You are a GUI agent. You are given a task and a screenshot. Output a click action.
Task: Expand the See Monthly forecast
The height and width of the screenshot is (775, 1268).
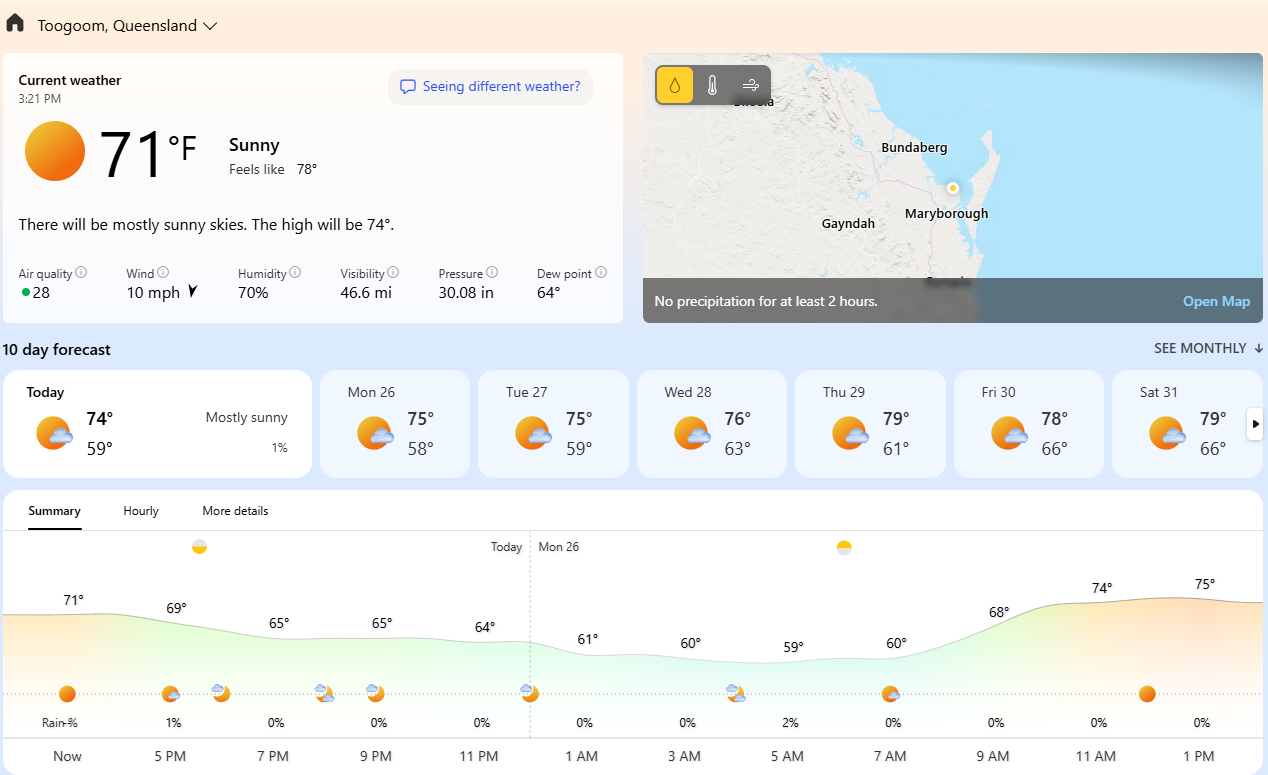click(1208, 348)
